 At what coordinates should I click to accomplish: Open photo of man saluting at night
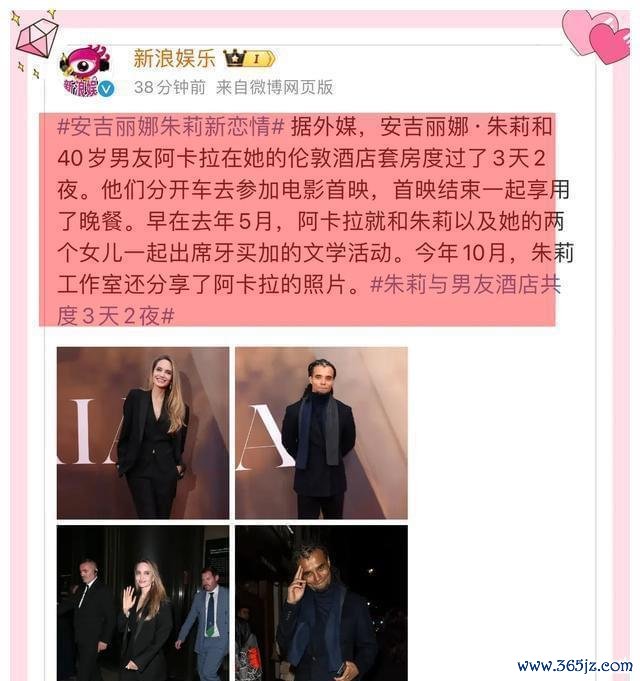(321, 603)
